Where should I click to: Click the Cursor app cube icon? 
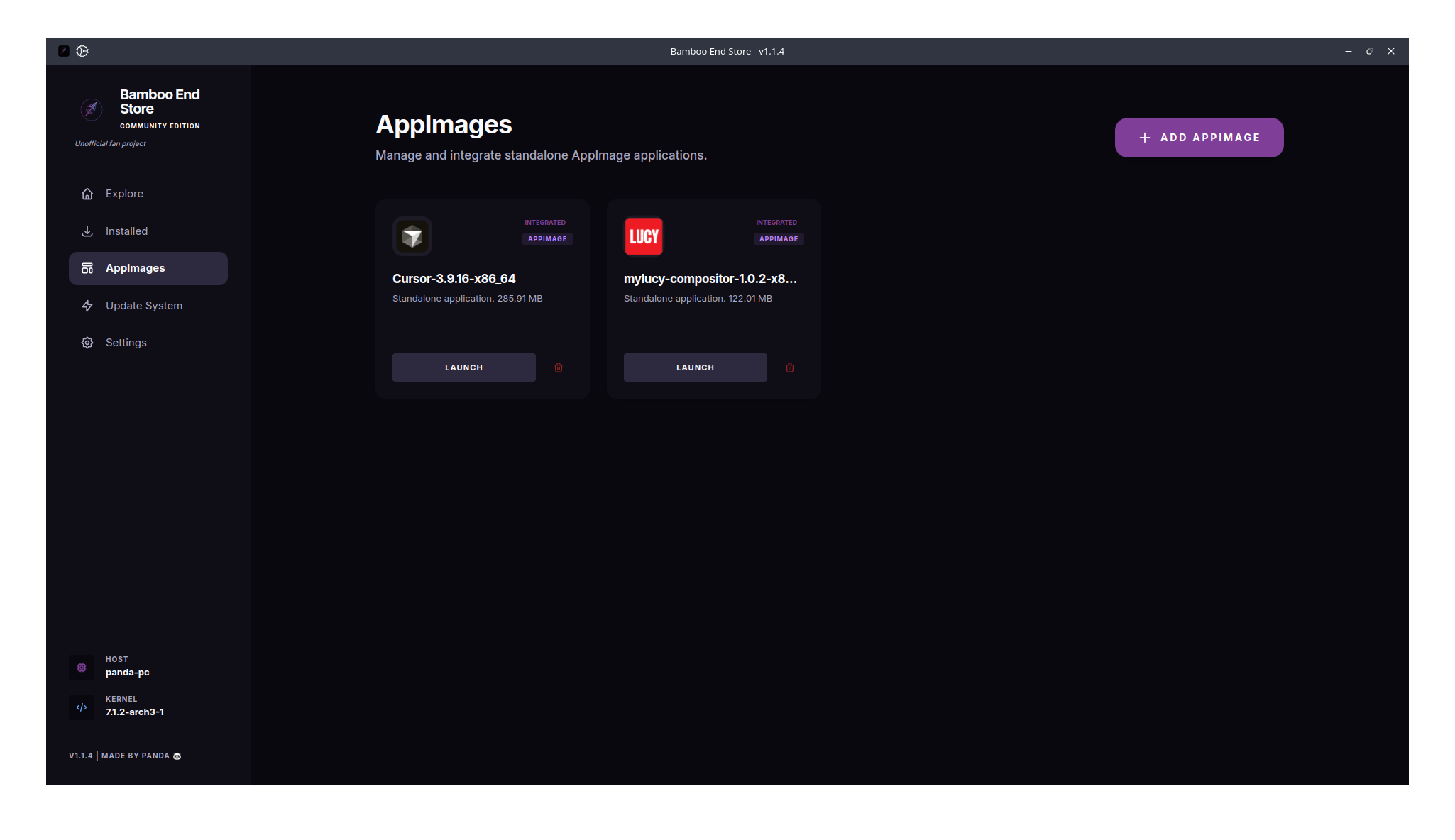point(412,236)
